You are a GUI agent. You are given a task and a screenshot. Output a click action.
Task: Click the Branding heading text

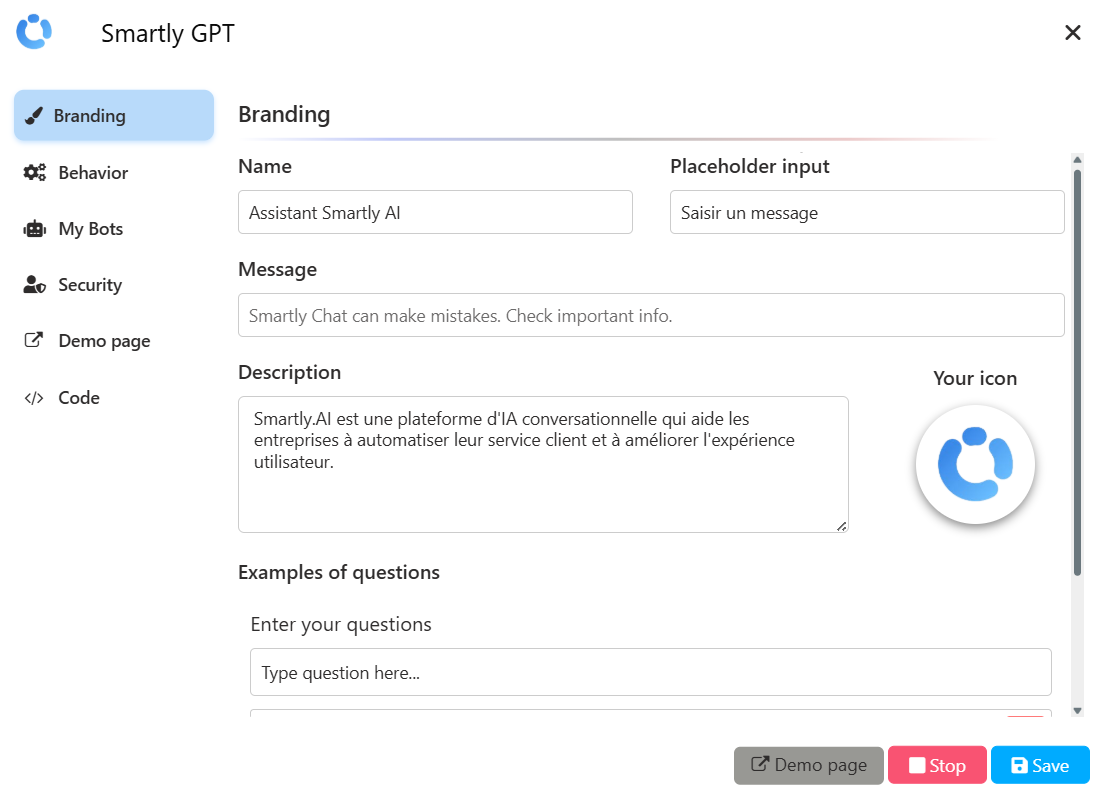click(284, 114)
